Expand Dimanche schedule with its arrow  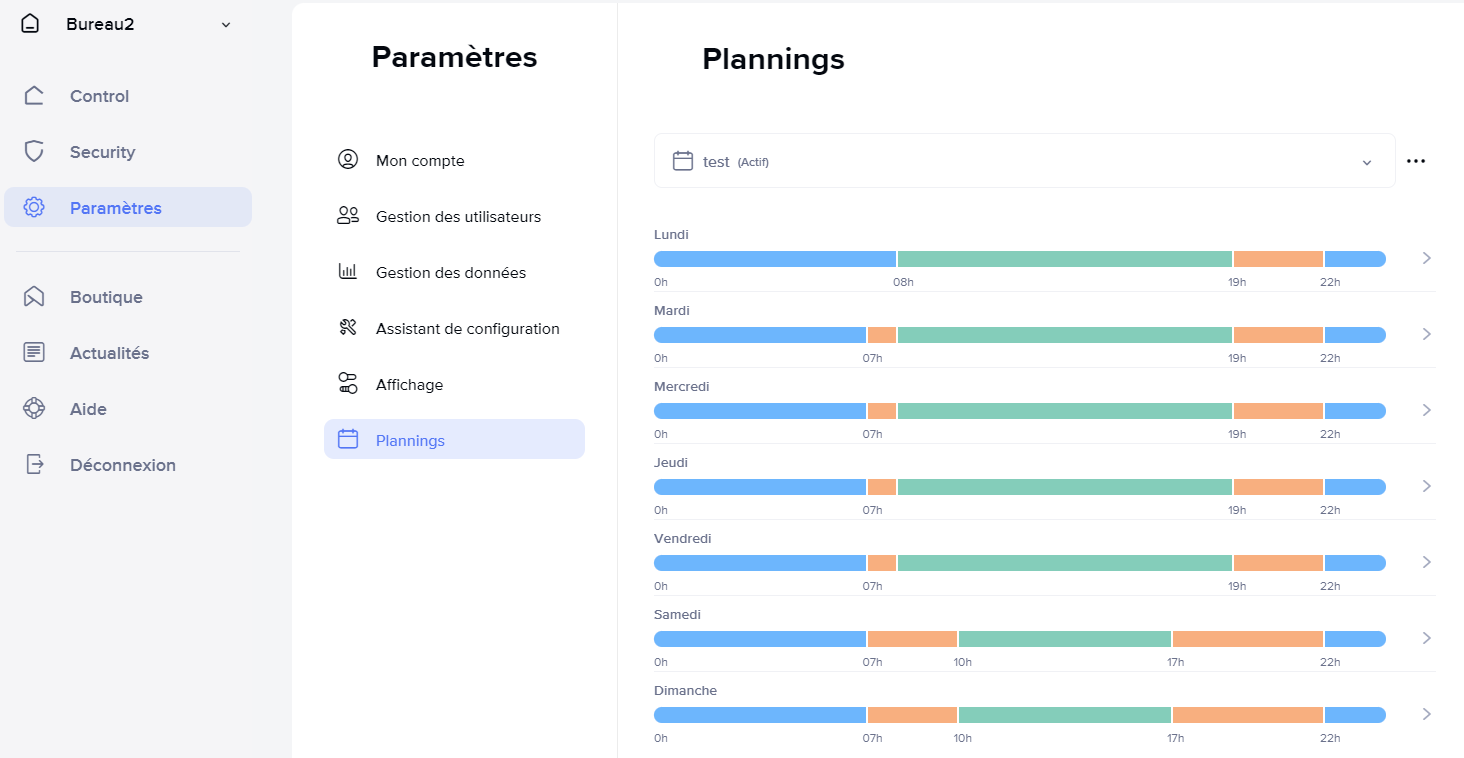point(1427,714)
